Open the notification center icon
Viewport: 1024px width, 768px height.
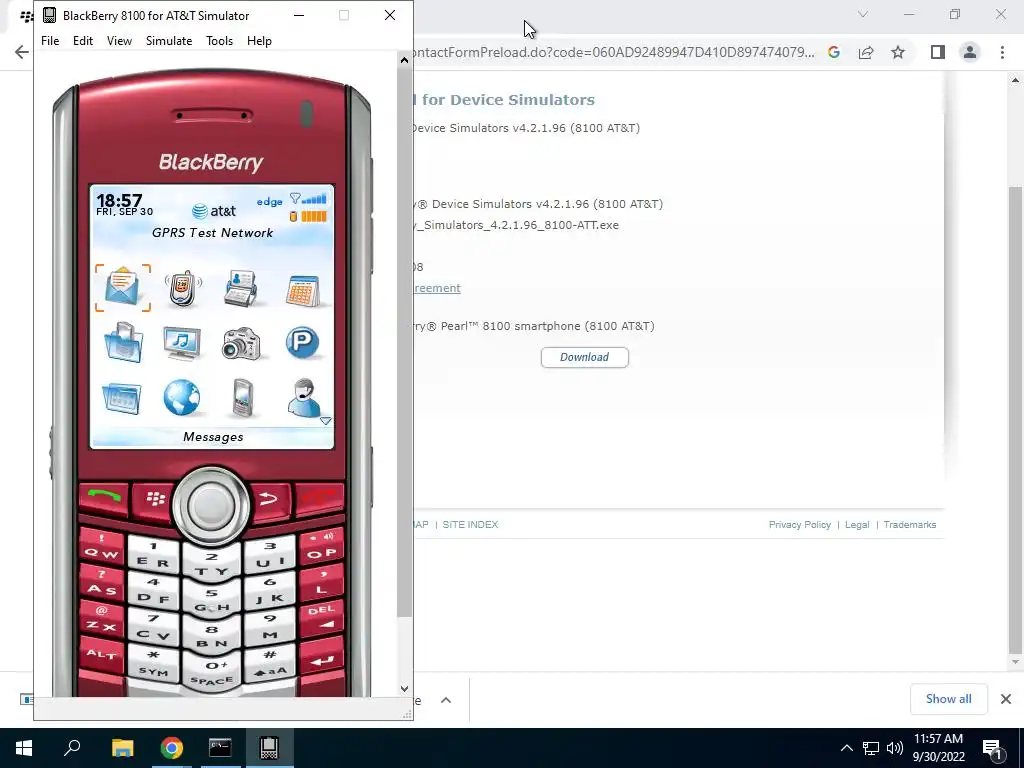(992, 748)
